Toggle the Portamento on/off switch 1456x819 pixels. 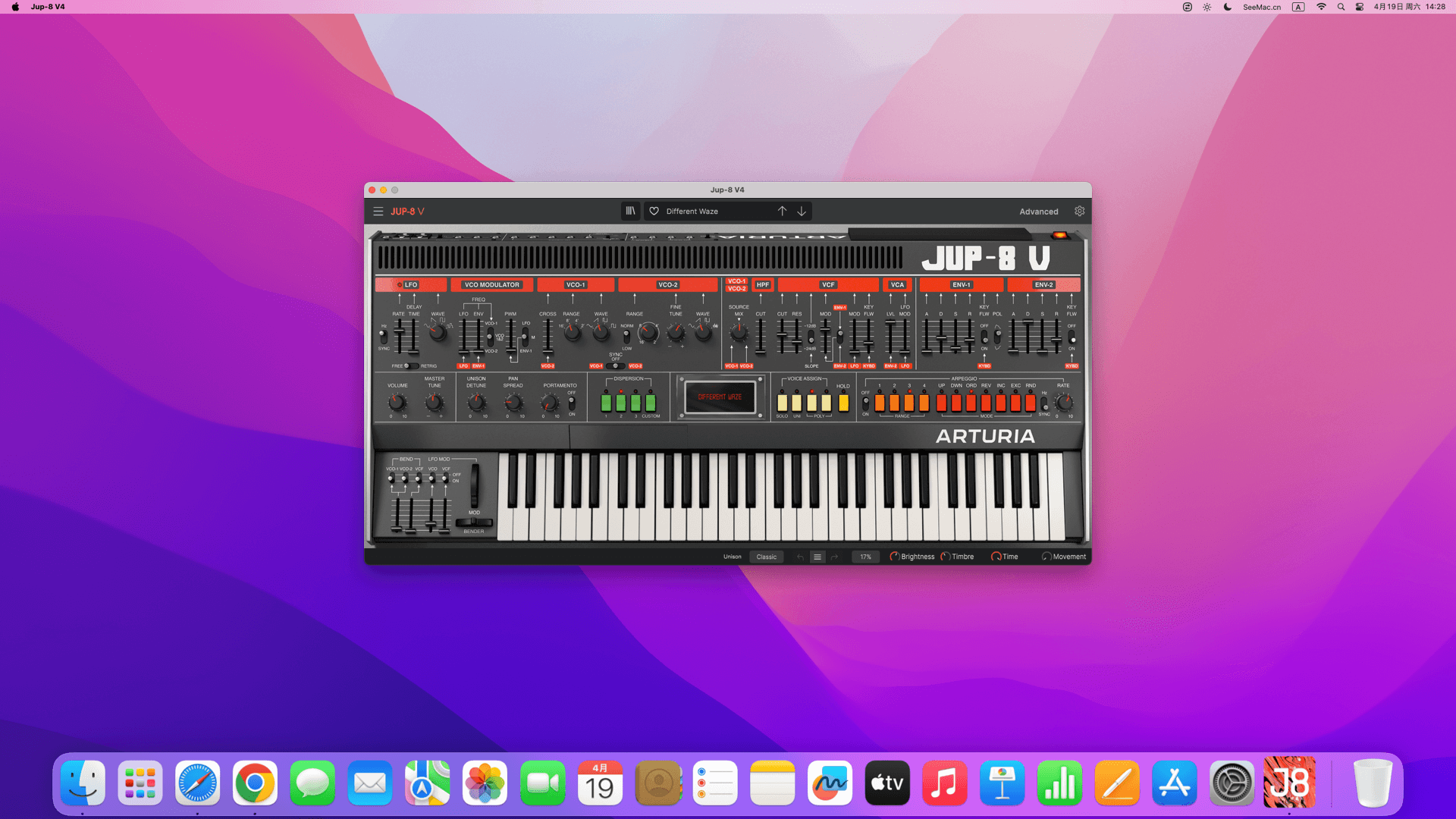572,403
